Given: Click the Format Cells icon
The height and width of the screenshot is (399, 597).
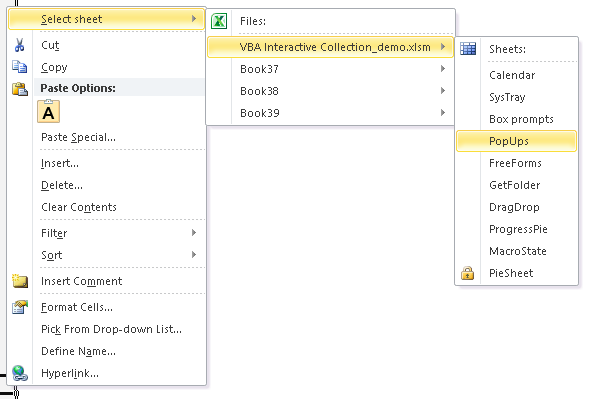Looking at the screenshot, I should [20, 307].
